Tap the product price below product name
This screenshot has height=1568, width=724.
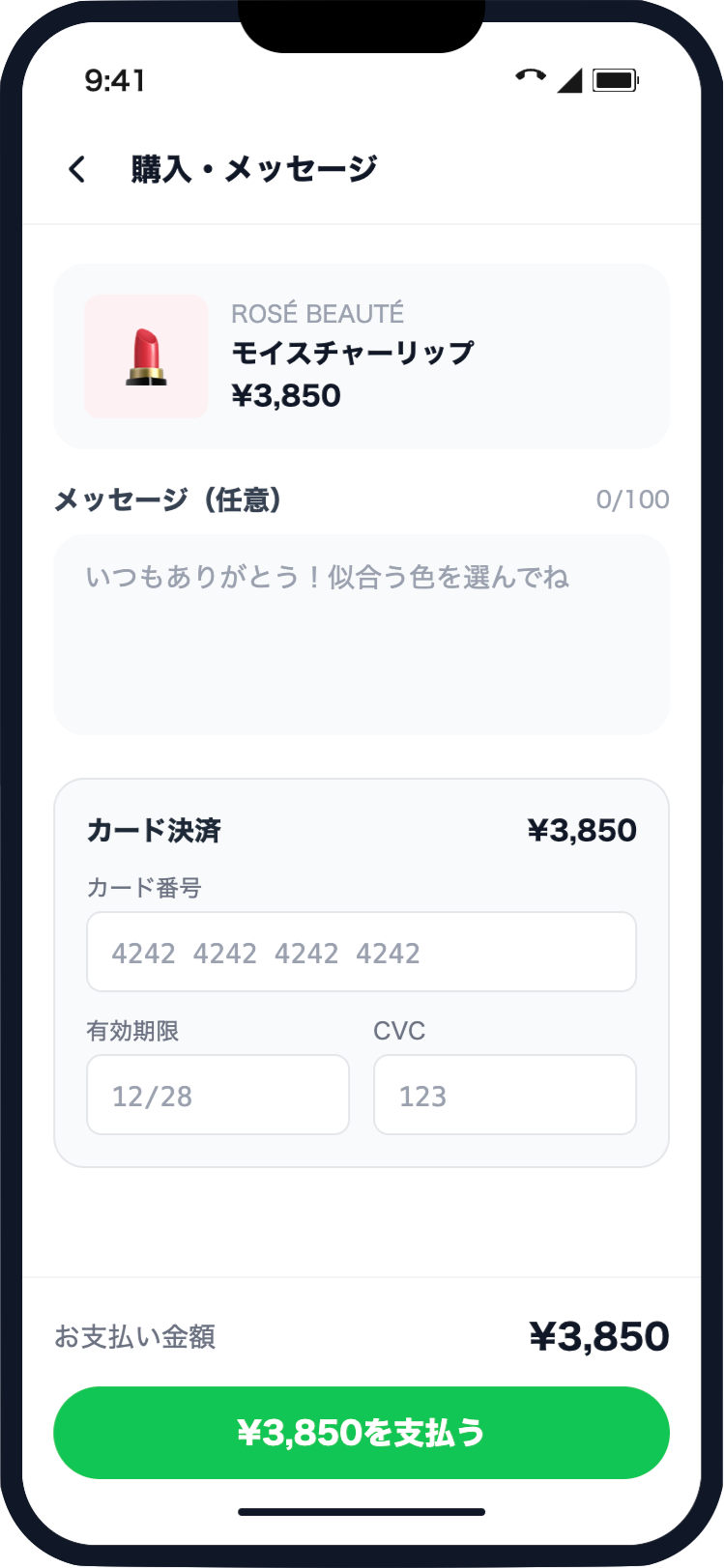click(286, 396)
